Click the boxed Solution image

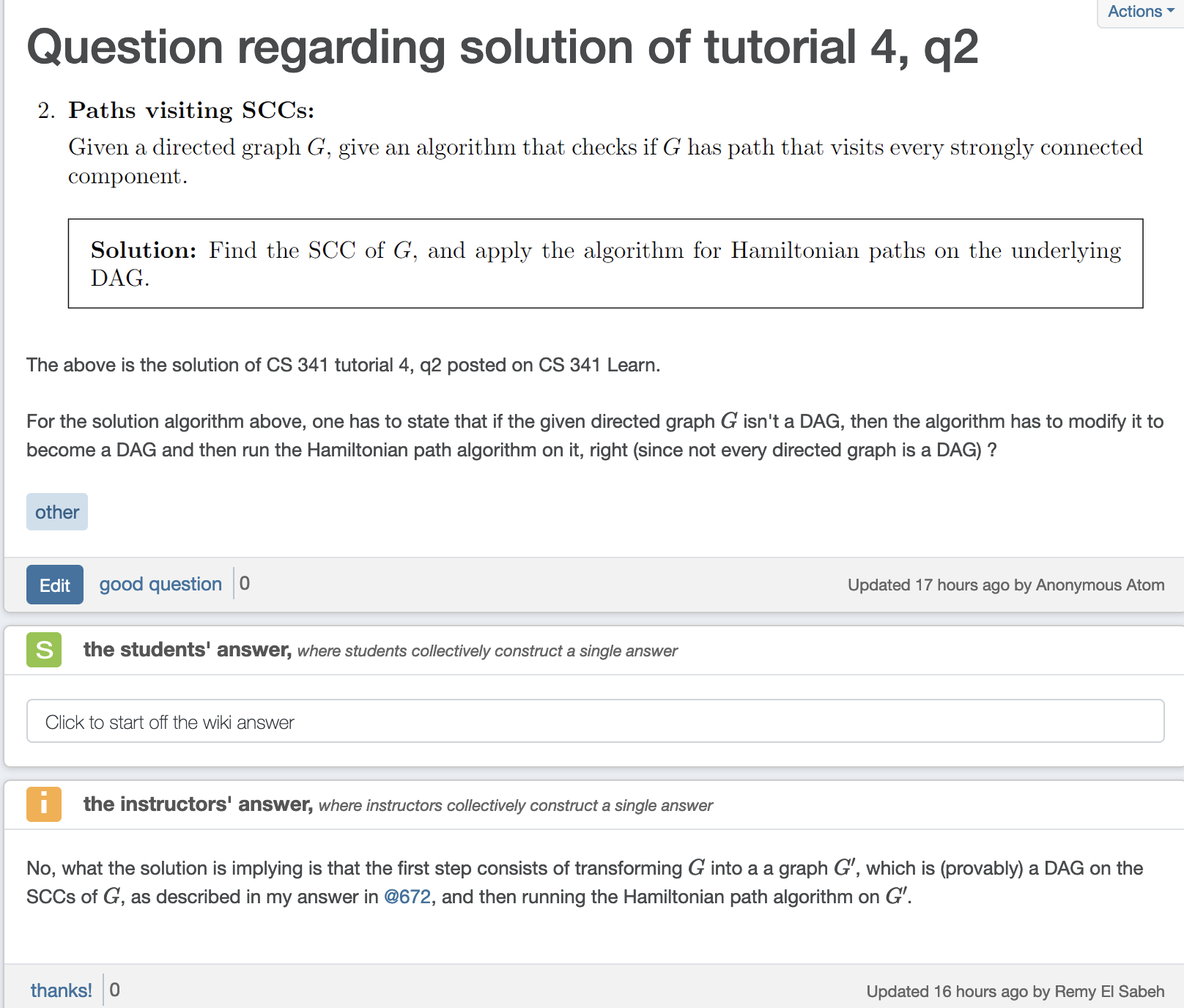pyautogui.click(x=605, y=264)
